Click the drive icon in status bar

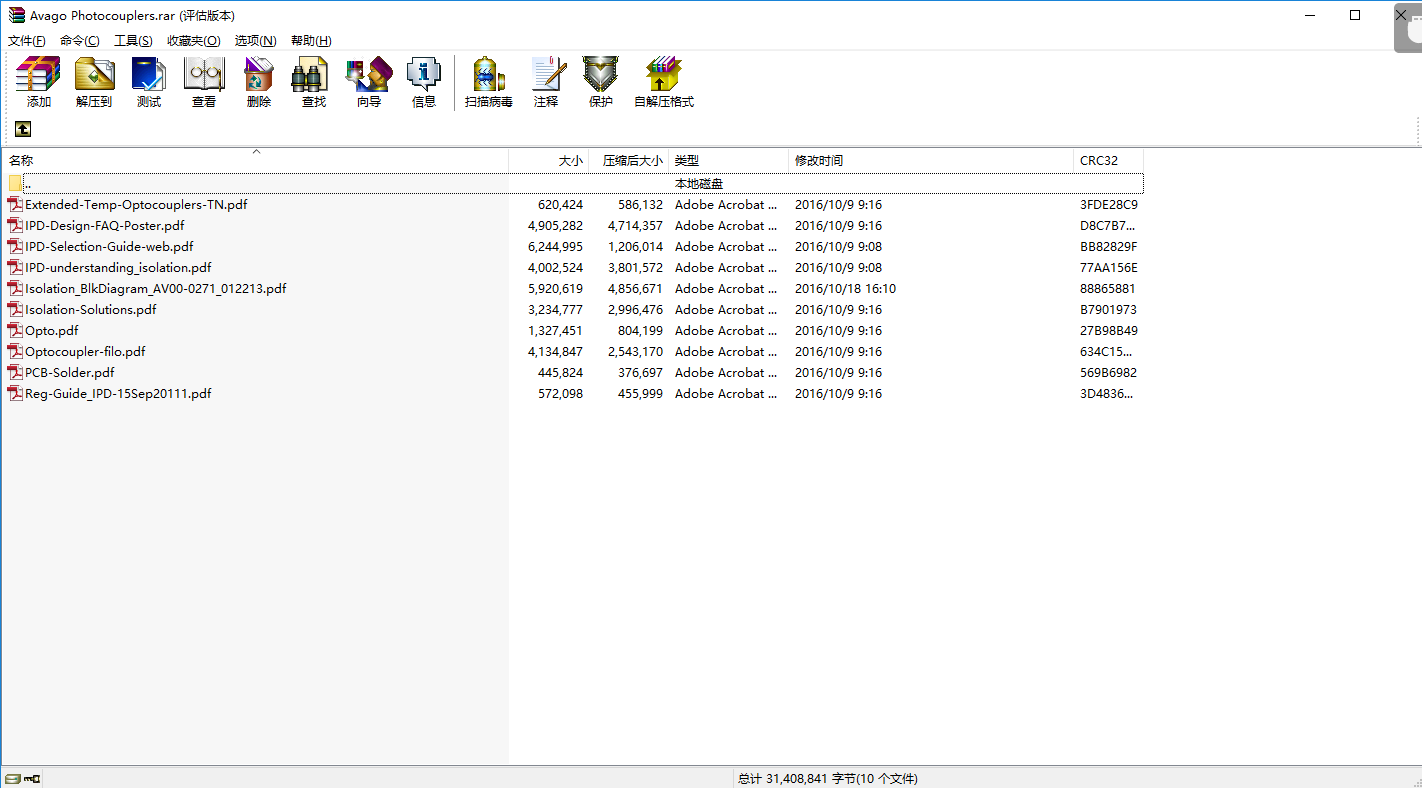pos(12,778)
